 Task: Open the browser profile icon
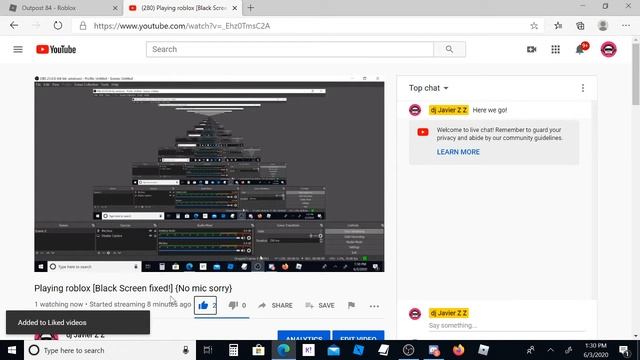(603, 26)
